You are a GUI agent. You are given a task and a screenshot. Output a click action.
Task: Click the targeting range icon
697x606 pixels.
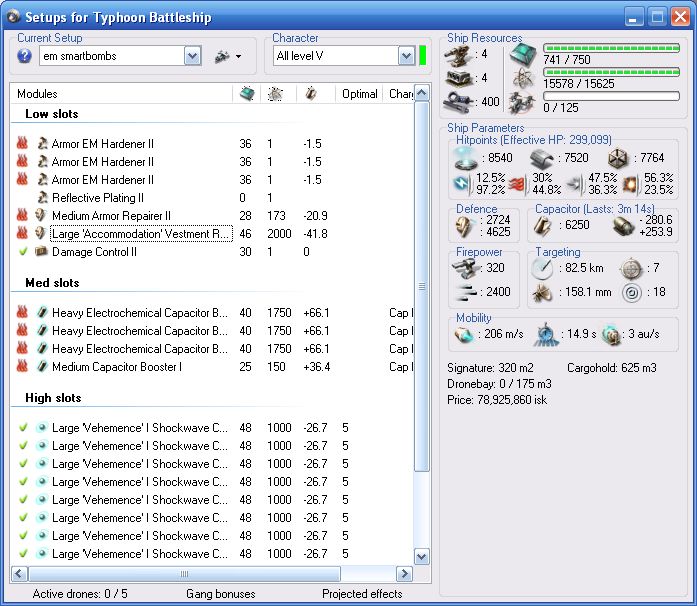(x=542, y=268)
